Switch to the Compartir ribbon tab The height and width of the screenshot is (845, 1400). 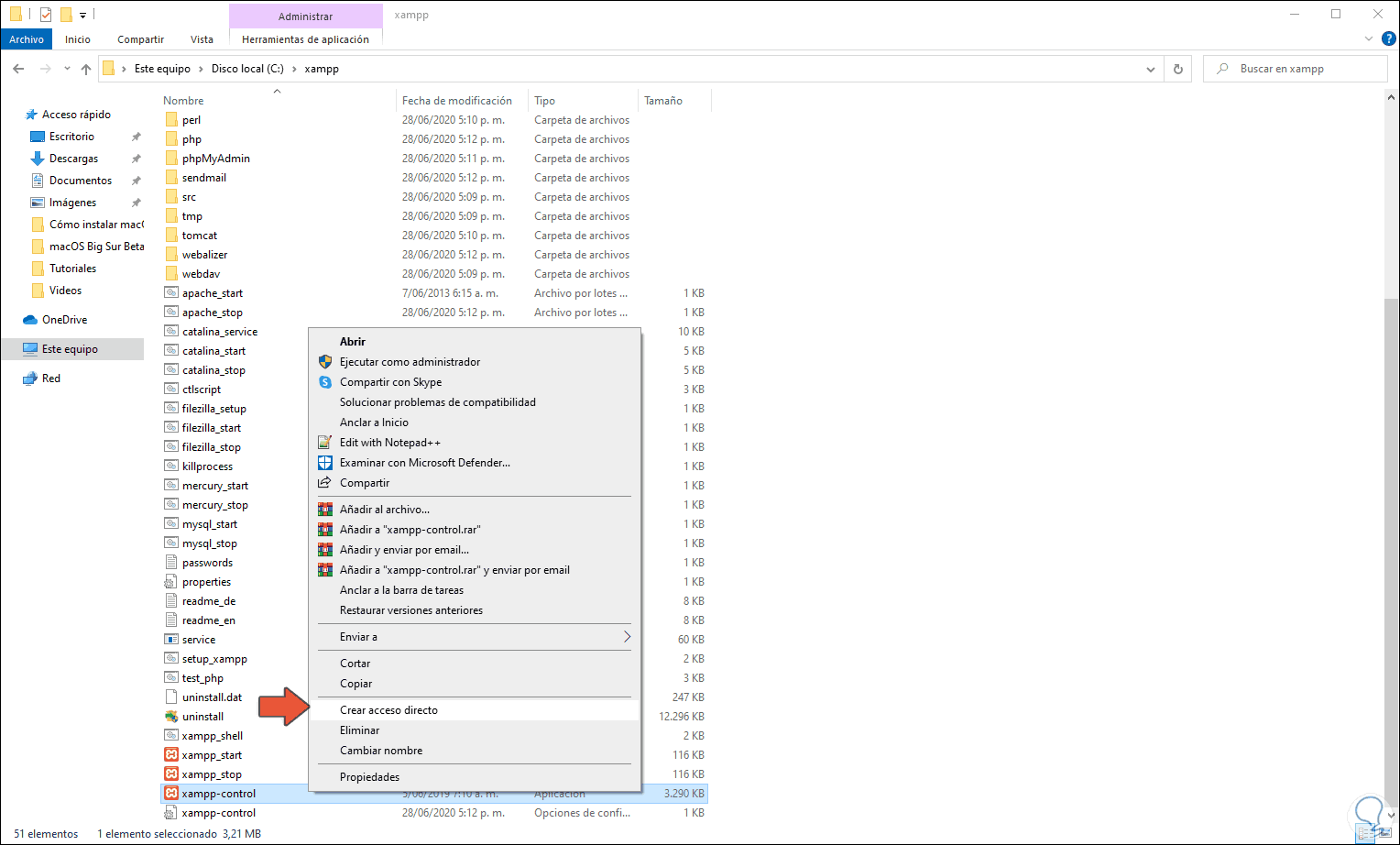click(140, 39)
